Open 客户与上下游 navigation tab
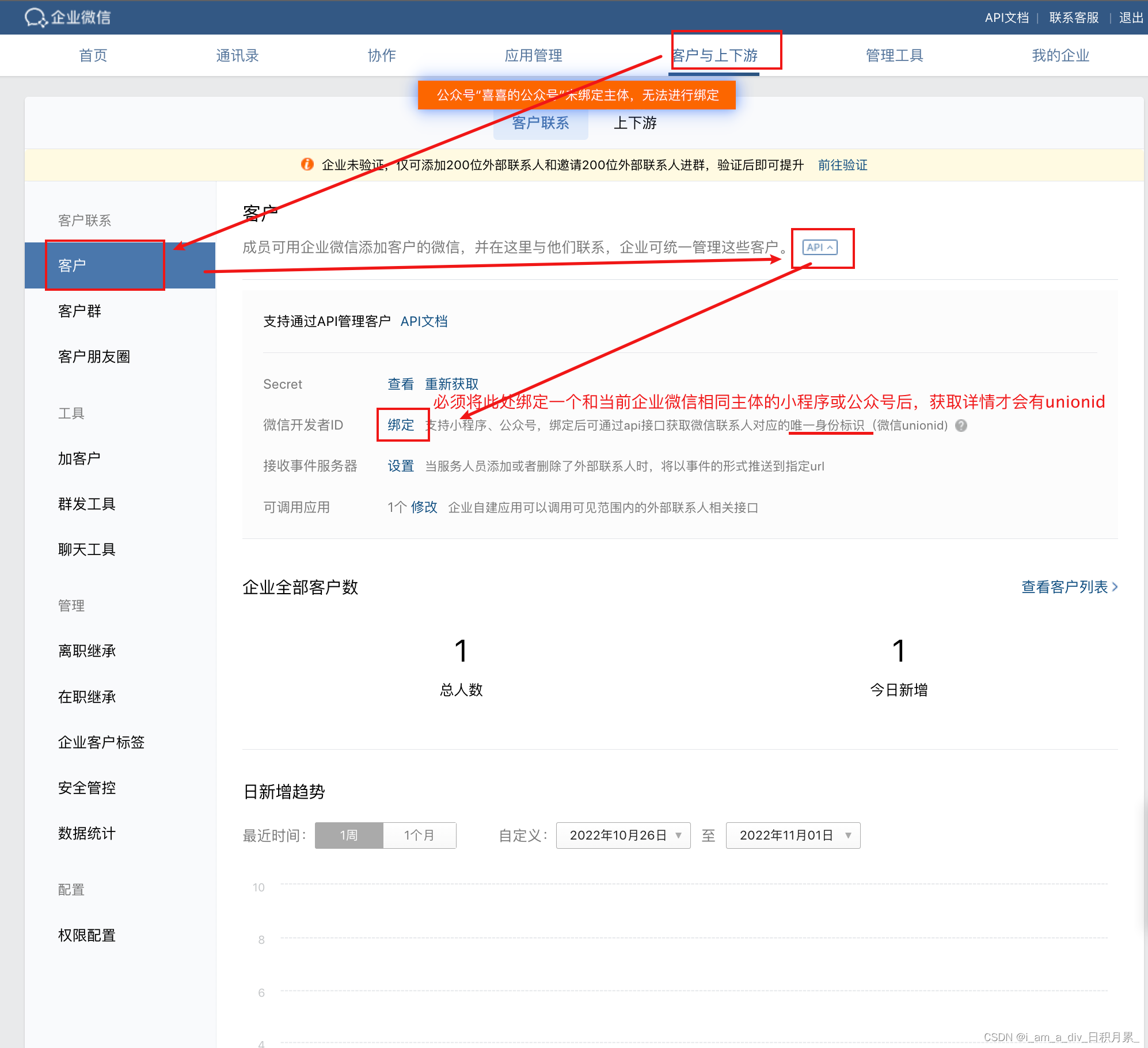The image size is (1148, 1048). [714, 55]
